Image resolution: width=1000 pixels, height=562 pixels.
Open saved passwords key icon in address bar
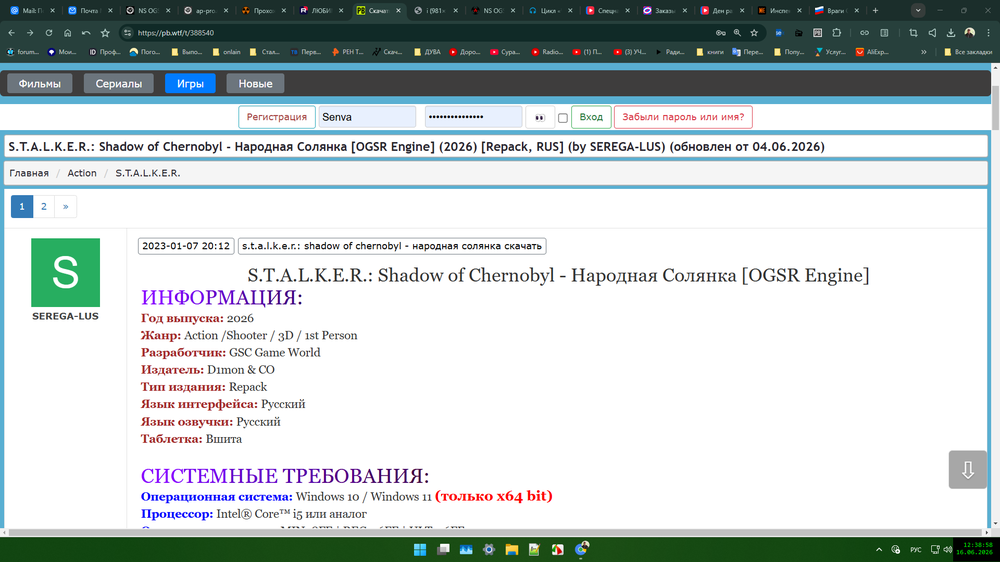pyautogui.click(x=720, y=33)
